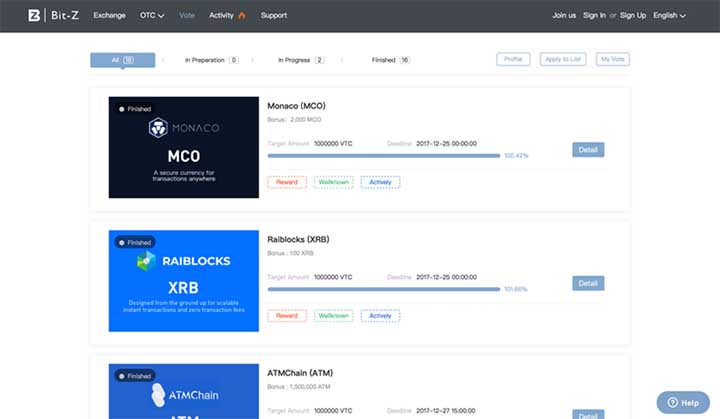Image resolution: width=720 pixels, height=419 pixels.
Task: Click the My Vote button
Action: click(x=613, y=59)
